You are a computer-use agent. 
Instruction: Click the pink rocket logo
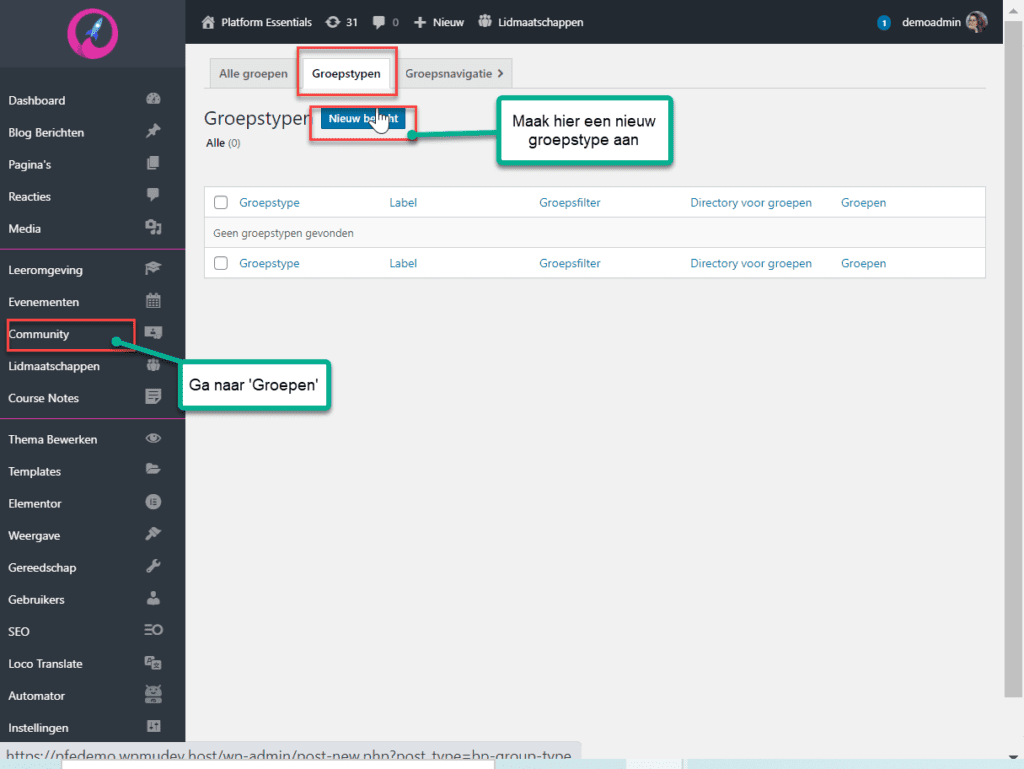tap(93, 33)
